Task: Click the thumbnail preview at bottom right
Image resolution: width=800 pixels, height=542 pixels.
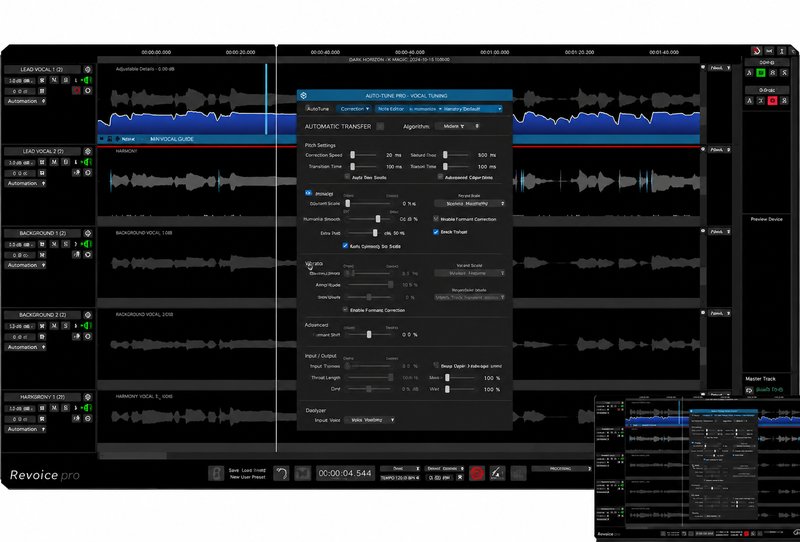Action: (x=697, y=467)
